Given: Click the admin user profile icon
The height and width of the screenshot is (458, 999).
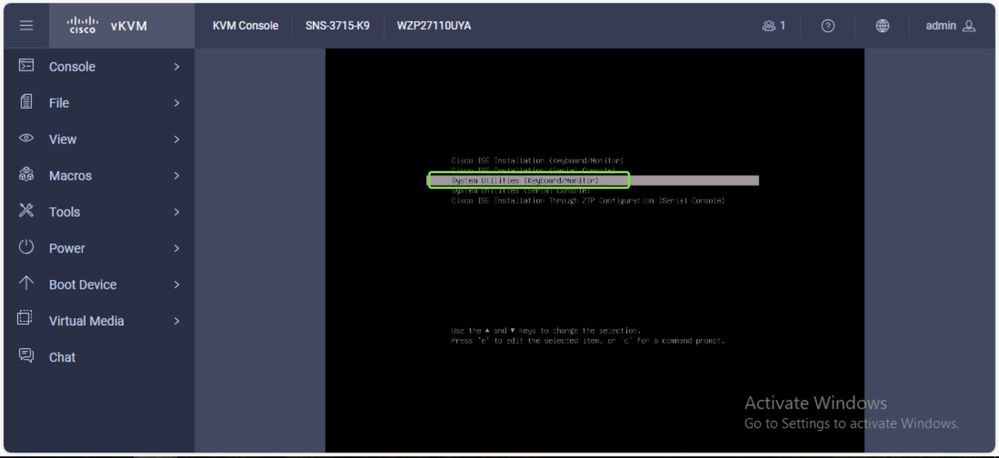Looking at the screenshot, I should point(969,26).
